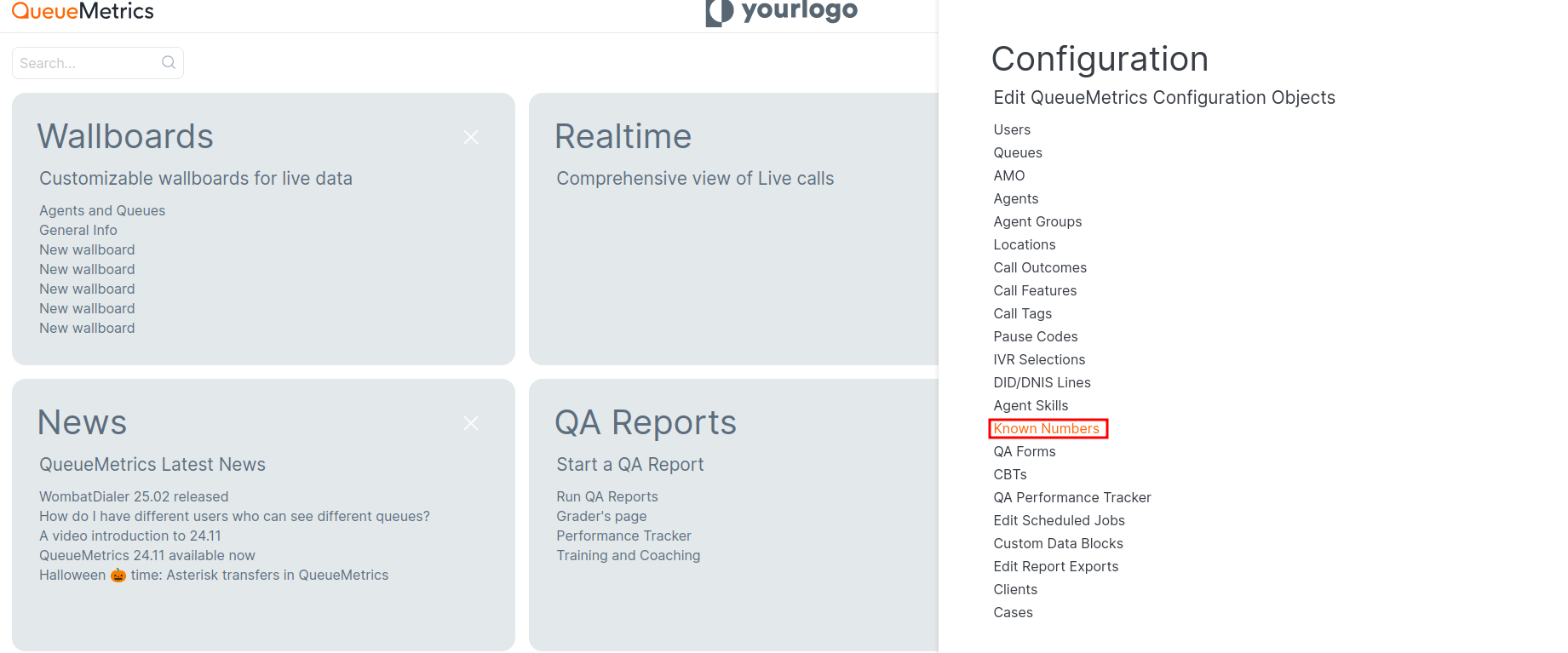Open Users configuration
The height and width of the screenshot is (653, 1568).
pos(1012,129)
